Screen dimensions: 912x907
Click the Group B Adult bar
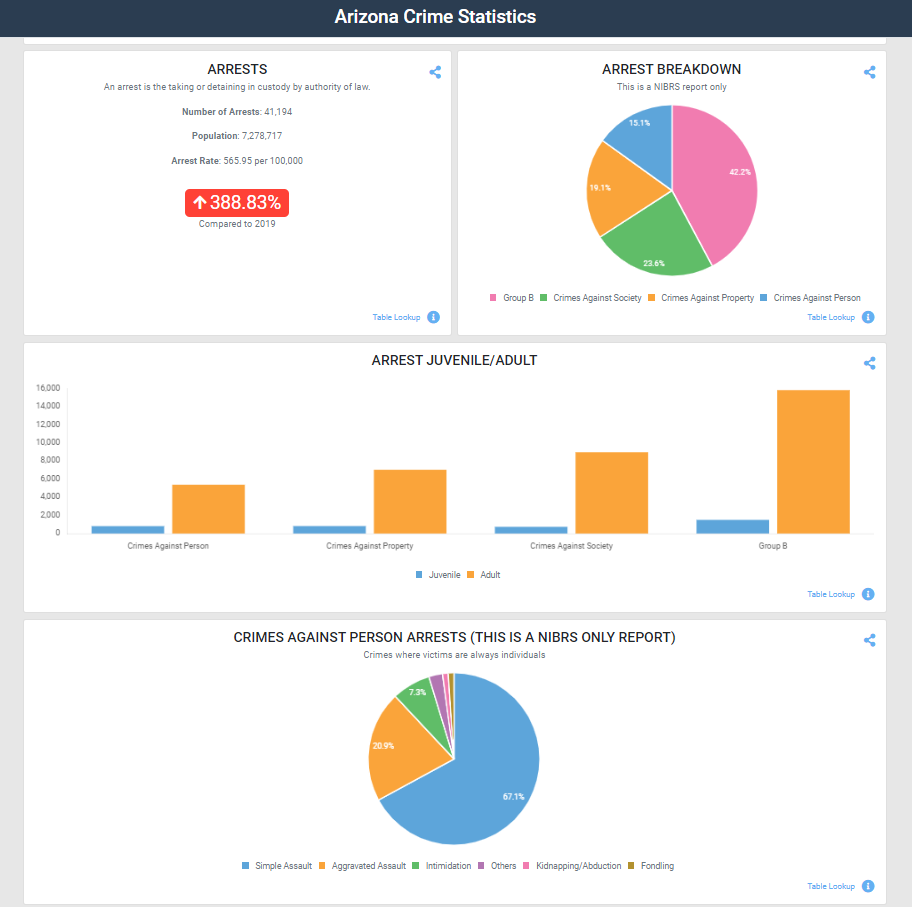[x=813, y=461]
